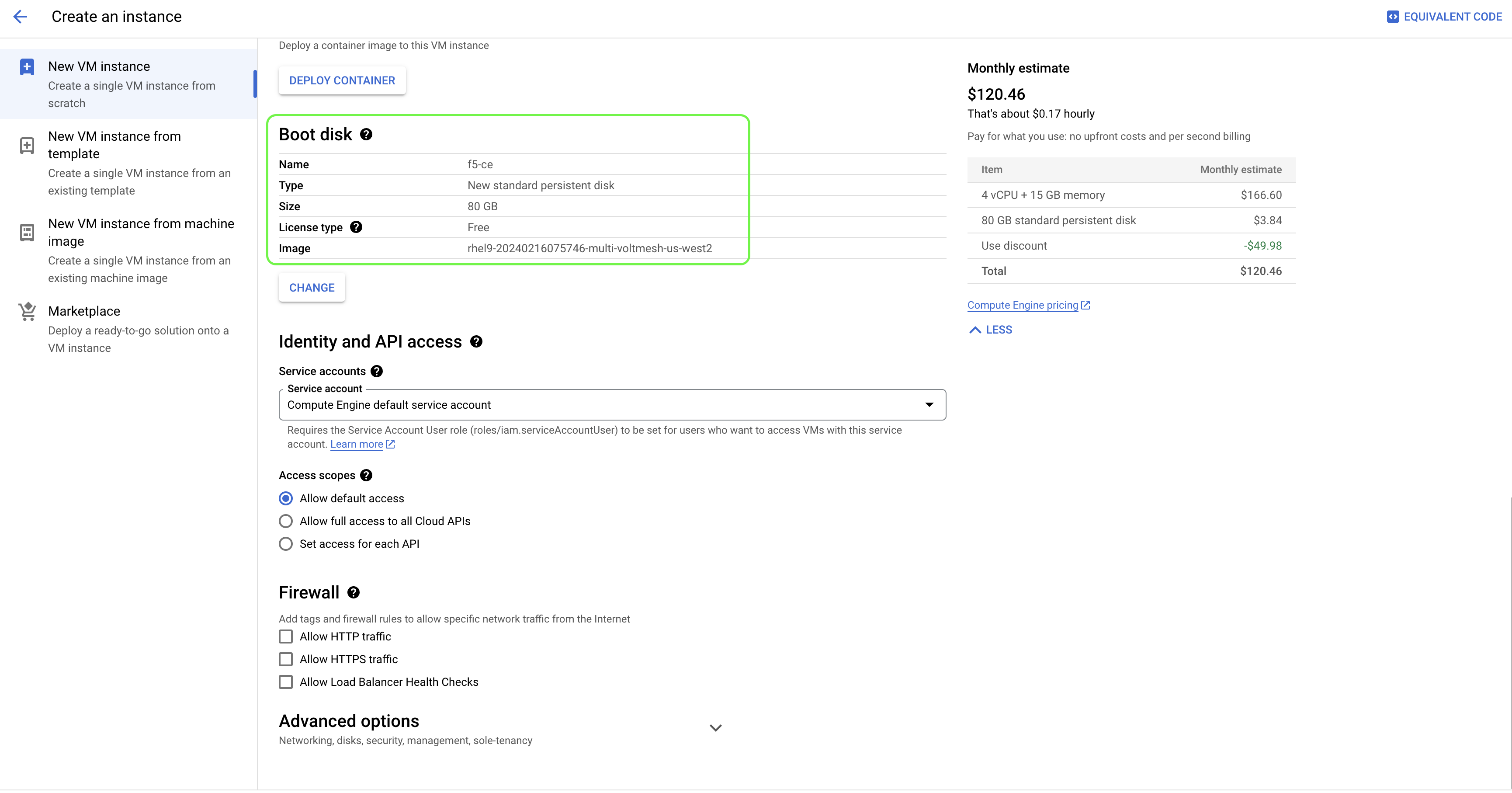The width and height of the screenshot is (1512, 793).
Task: Click the Firewall help icon
Action: [354, 593]
